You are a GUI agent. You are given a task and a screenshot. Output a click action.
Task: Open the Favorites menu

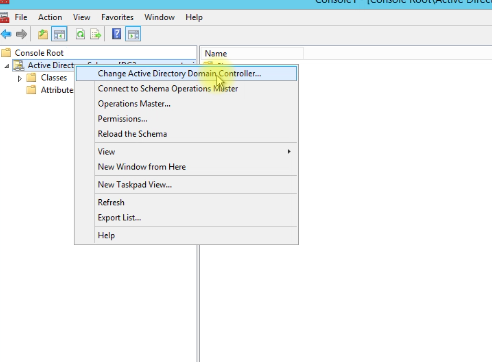click(x=117, y=17)
